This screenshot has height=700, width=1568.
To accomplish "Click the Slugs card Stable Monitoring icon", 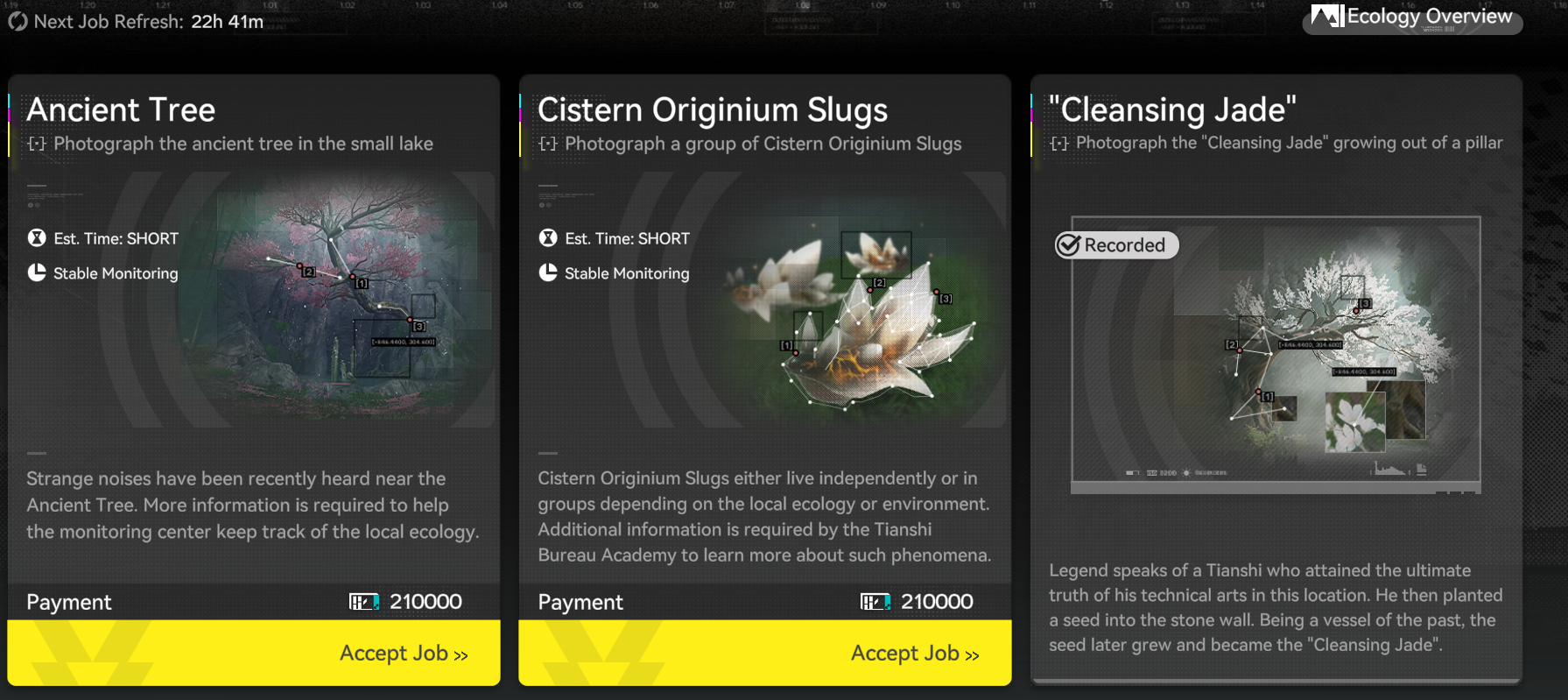I will pos(548,272).
